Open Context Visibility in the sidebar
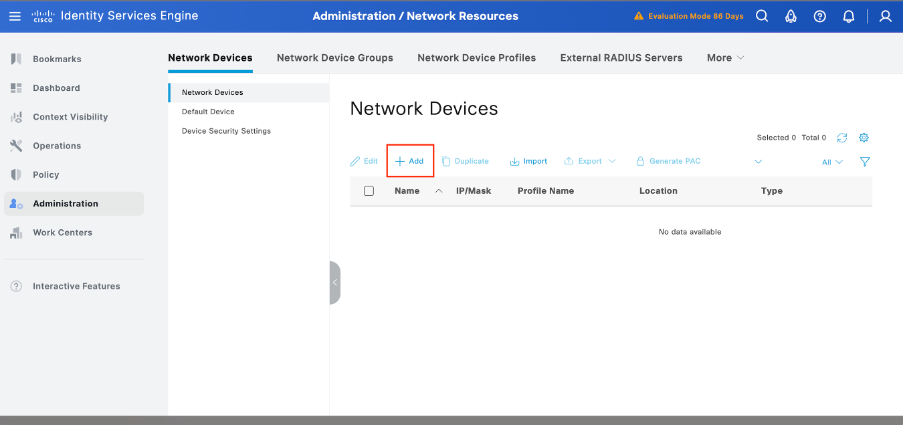Screen dimensions: 904x426 70,117
